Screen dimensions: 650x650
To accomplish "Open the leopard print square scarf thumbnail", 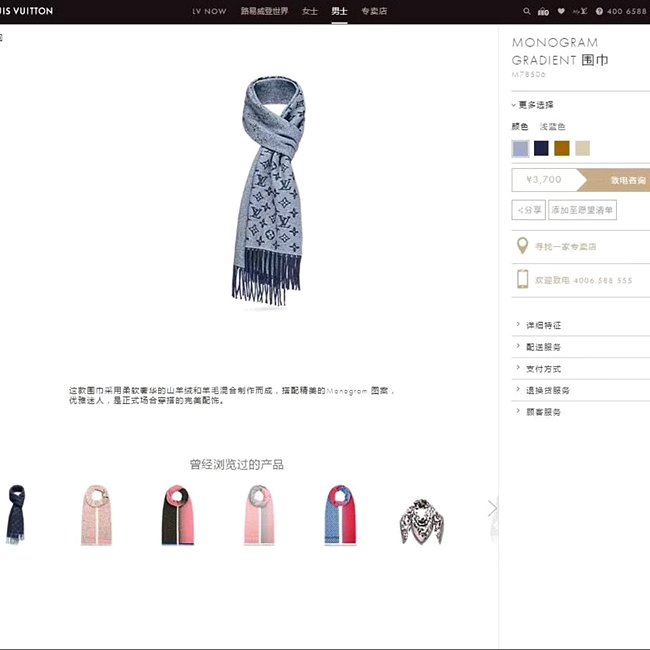I will coord(422,521).
